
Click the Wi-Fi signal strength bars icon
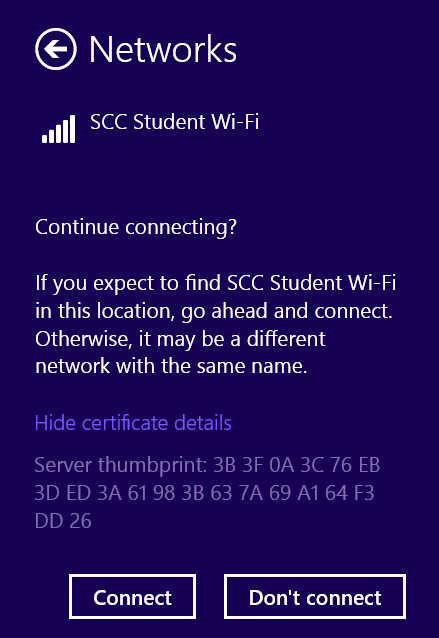(59, 129)
